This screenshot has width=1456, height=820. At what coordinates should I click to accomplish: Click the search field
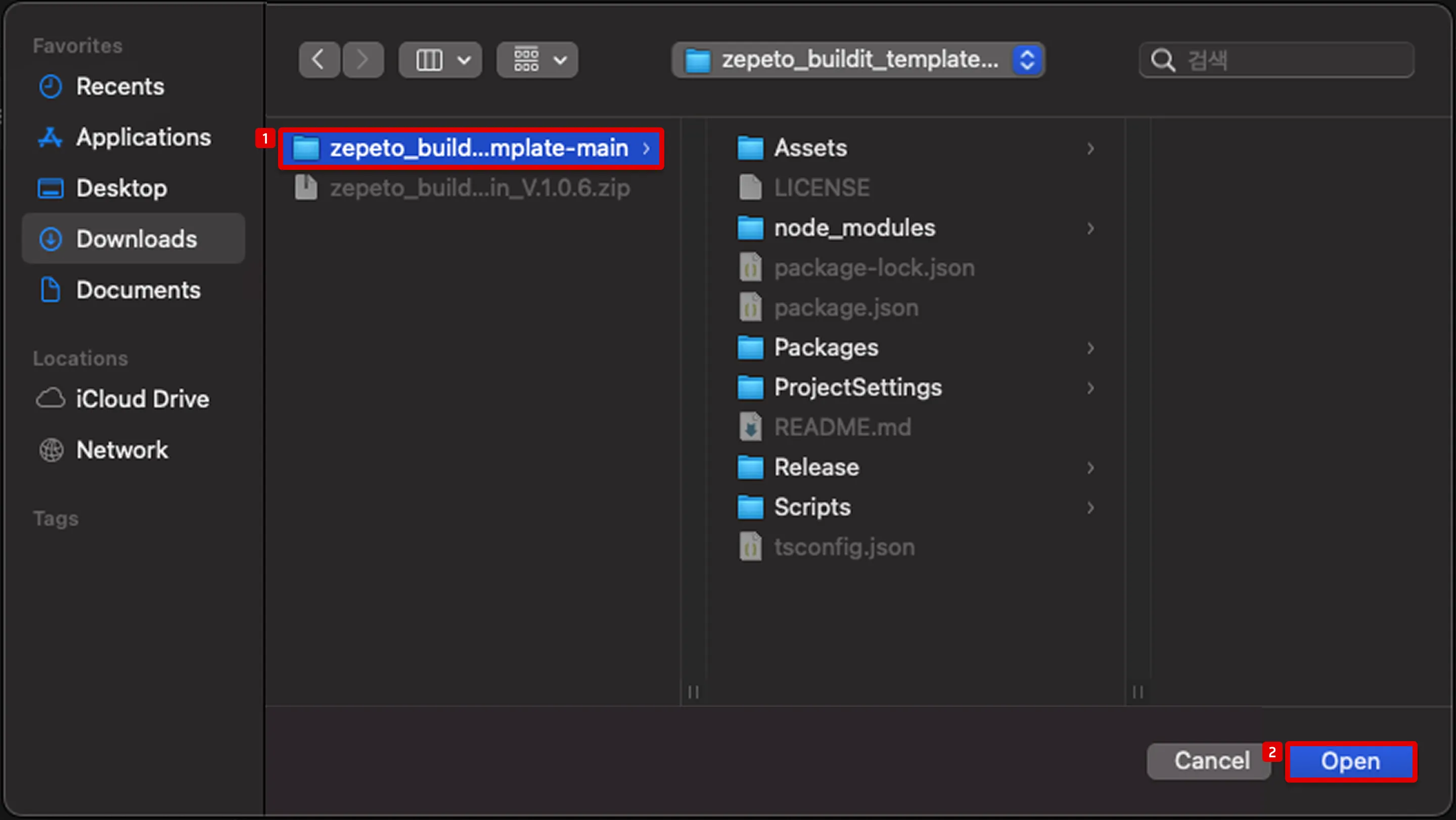(x=1277, y=59)
